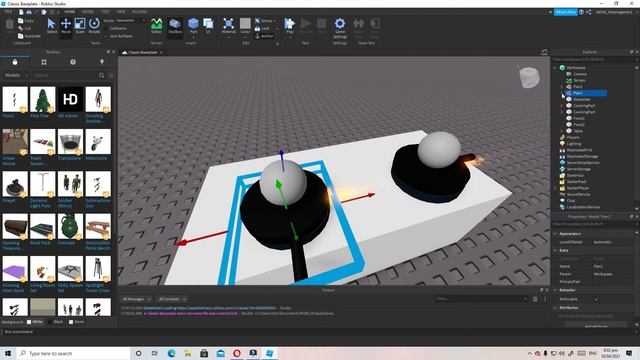Click the Toolbox search magnifier icon

pos(101,76)
